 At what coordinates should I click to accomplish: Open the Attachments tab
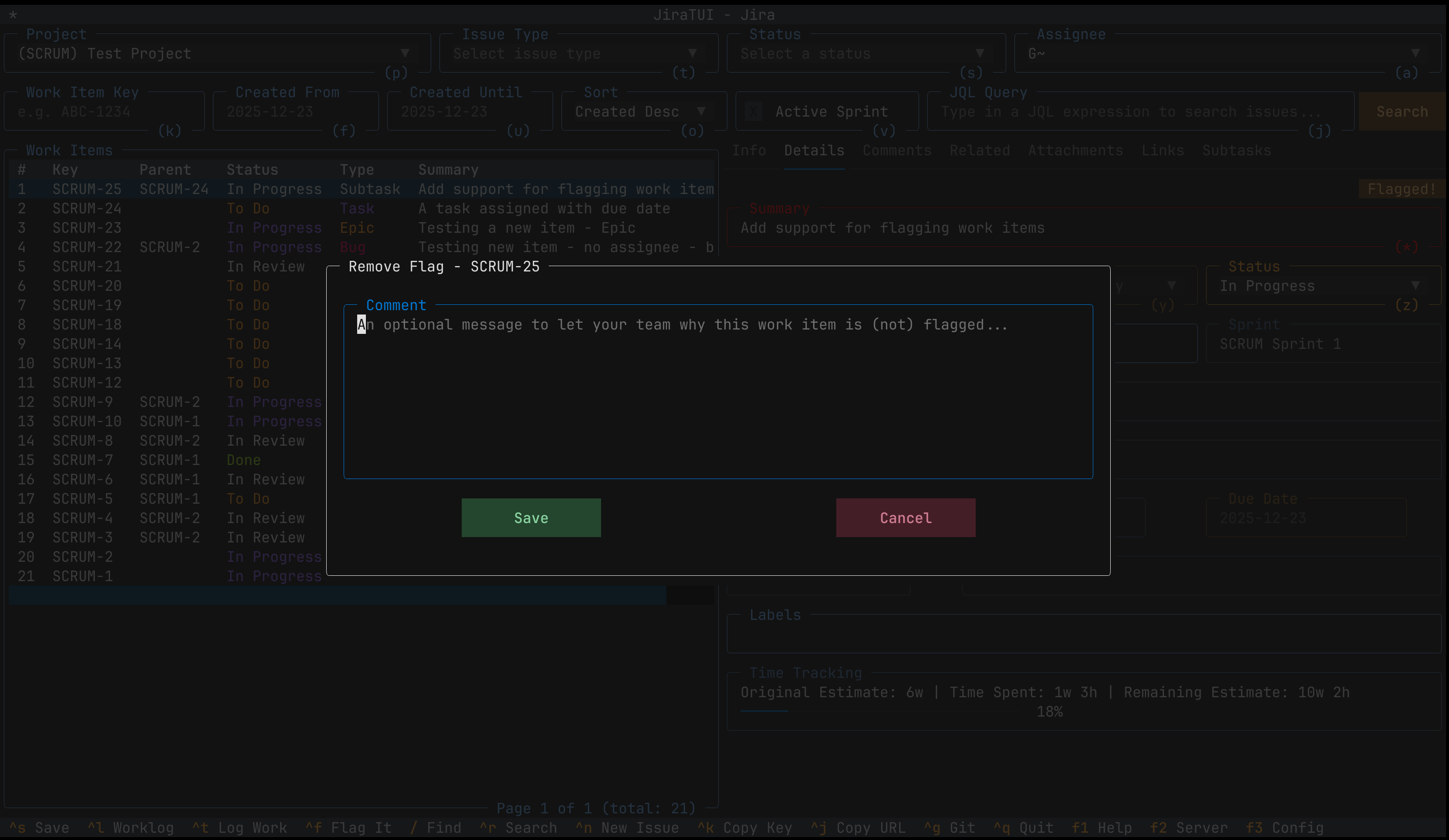click(1075, 150)
